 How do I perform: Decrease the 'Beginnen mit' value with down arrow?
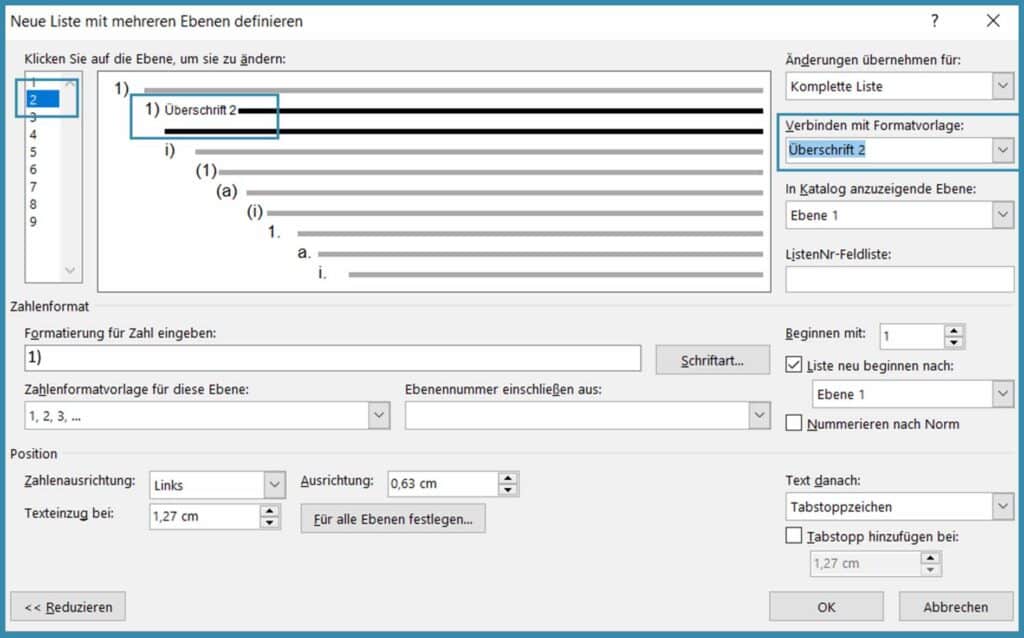click(954, 342)
